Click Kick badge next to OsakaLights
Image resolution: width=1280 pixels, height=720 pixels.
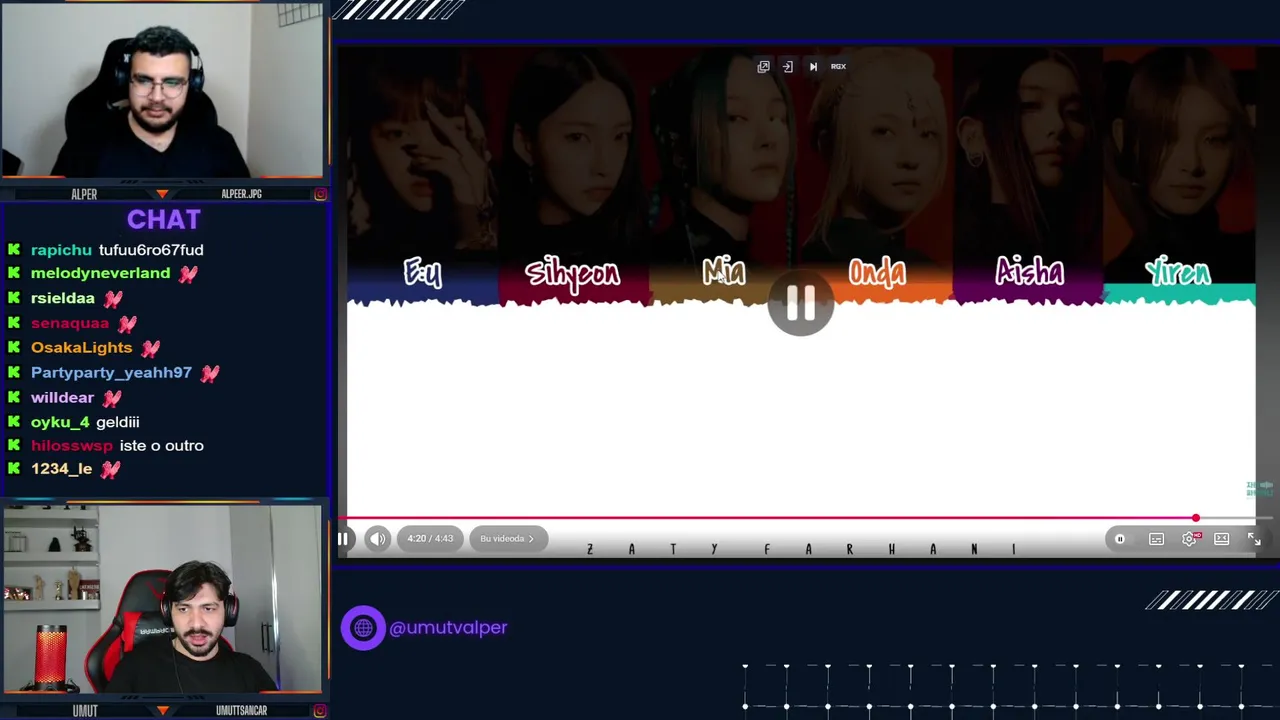coord(14,347)
